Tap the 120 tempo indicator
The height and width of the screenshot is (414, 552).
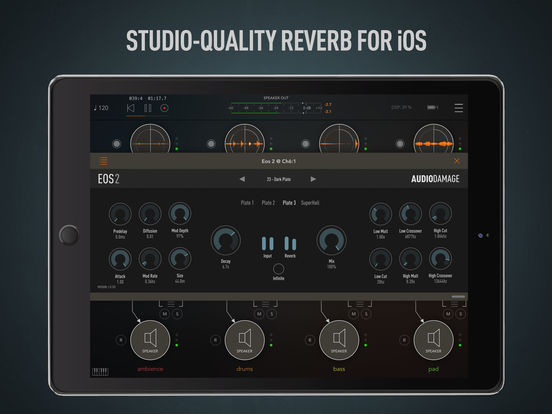point(101,108)
